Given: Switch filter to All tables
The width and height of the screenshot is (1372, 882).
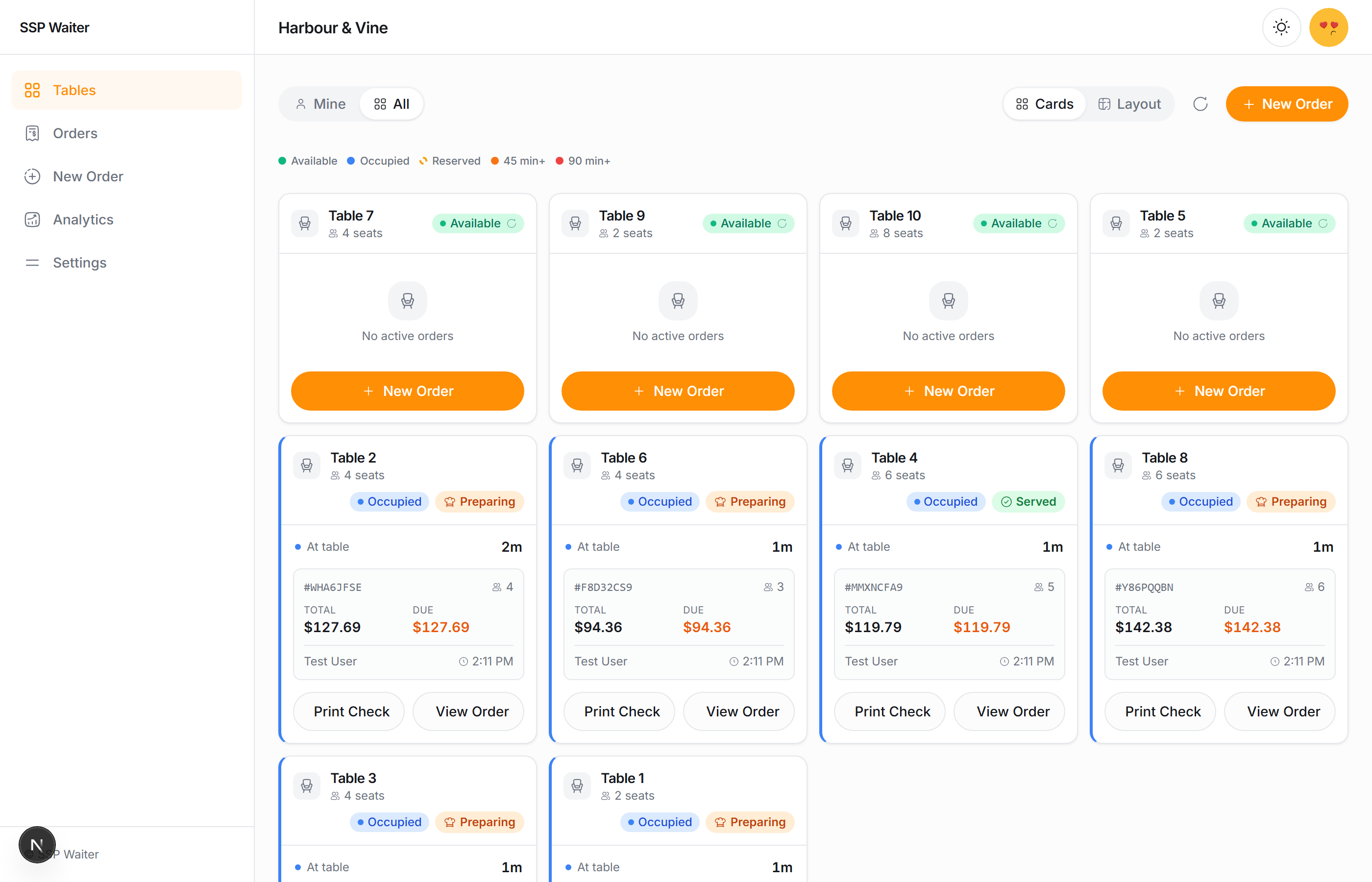Looking at the screenshot, I should (392, 104).
